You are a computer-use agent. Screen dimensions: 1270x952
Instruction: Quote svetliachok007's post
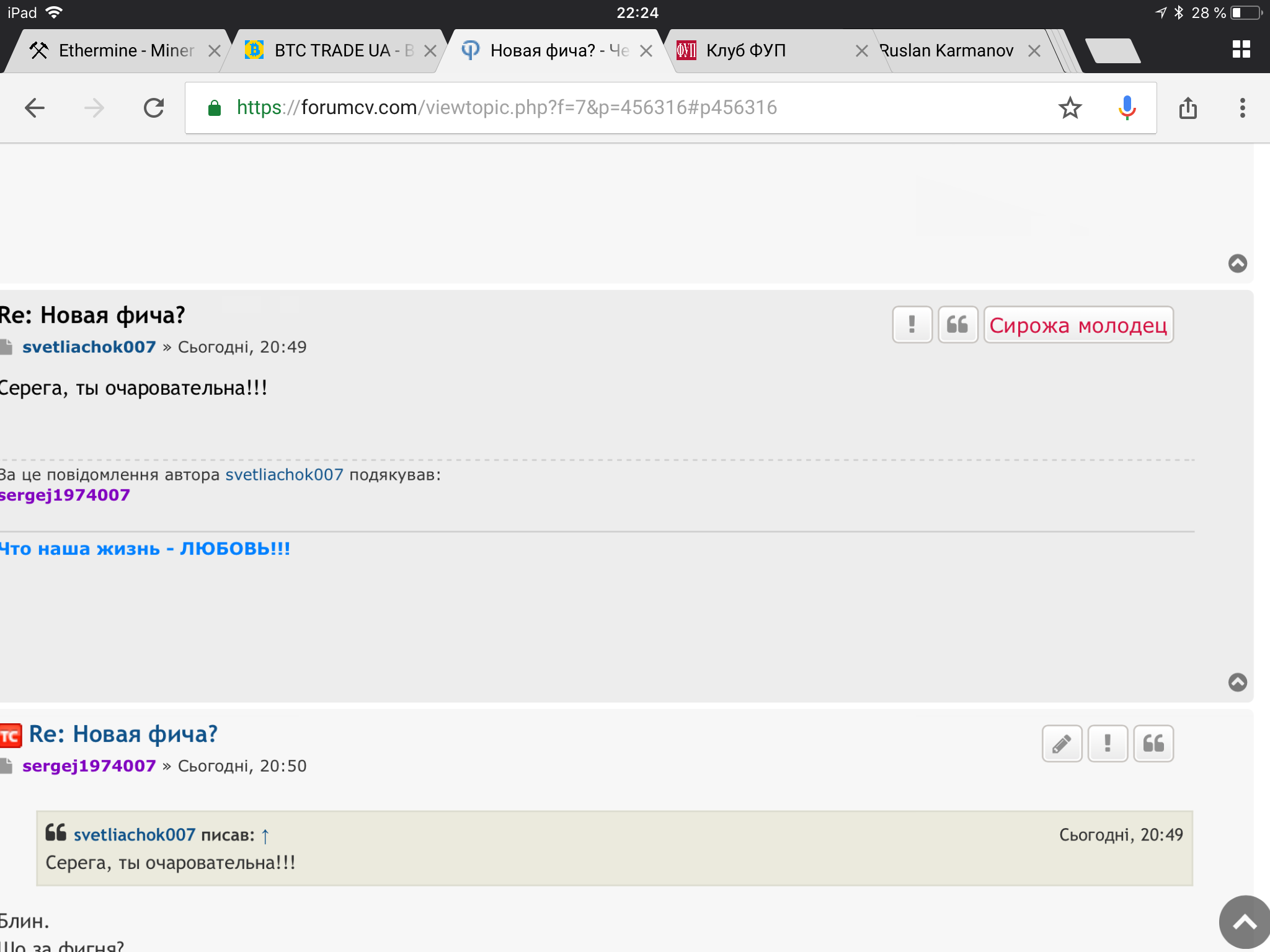tap(957, 324)
